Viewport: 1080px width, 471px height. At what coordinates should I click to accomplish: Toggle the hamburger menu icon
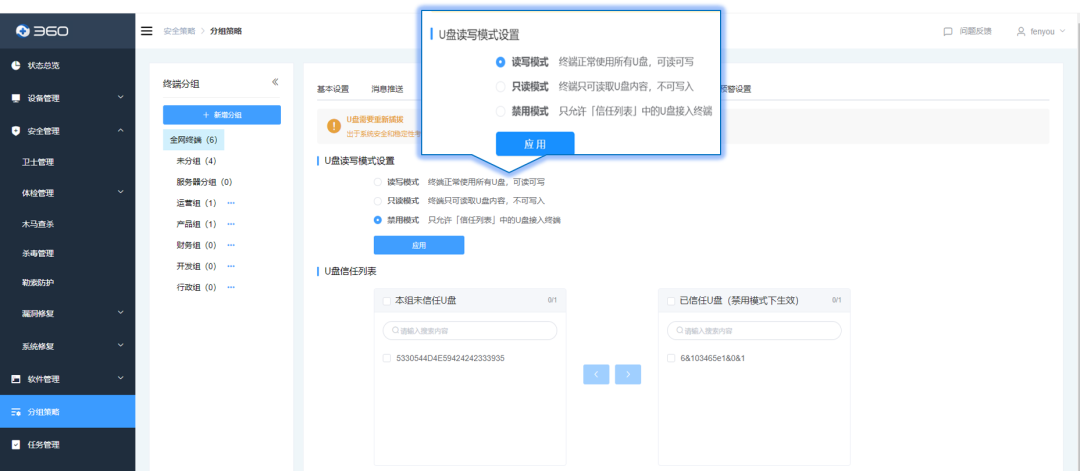[x=146, y=31]
